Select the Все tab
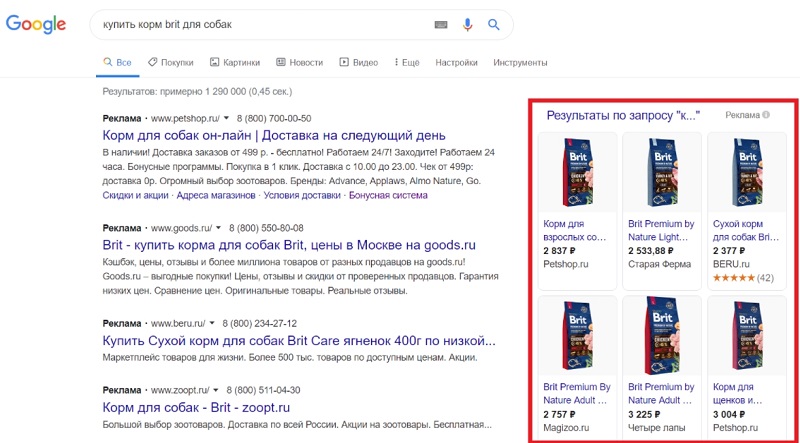800x443 pixels. [x=117, y=63]
